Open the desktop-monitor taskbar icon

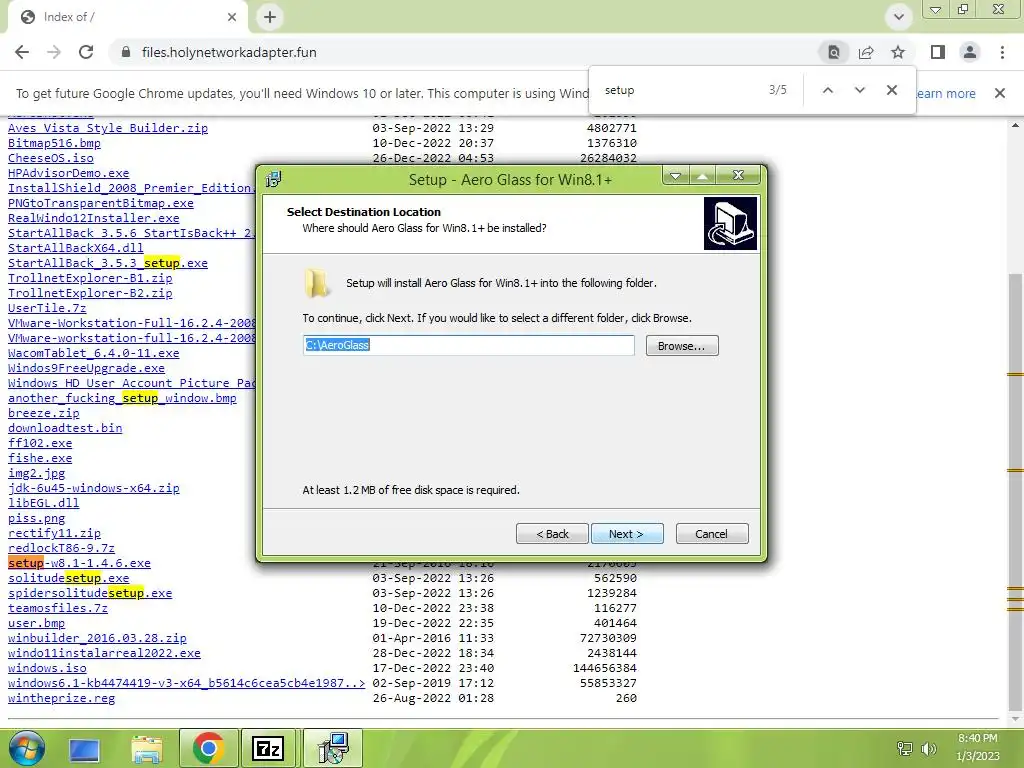point(84,750)
